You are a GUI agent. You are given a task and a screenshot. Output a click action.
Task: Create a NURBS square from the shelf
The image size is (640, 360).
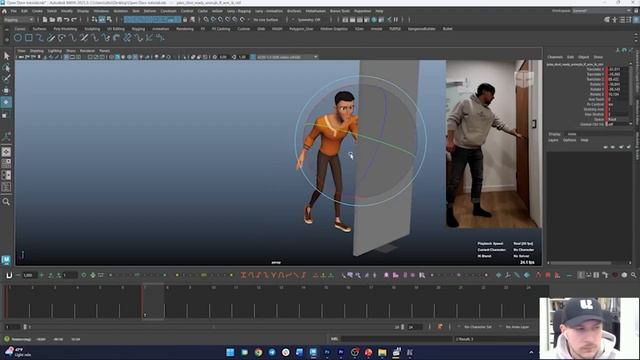pyautogui.click(x=29, y=38)
